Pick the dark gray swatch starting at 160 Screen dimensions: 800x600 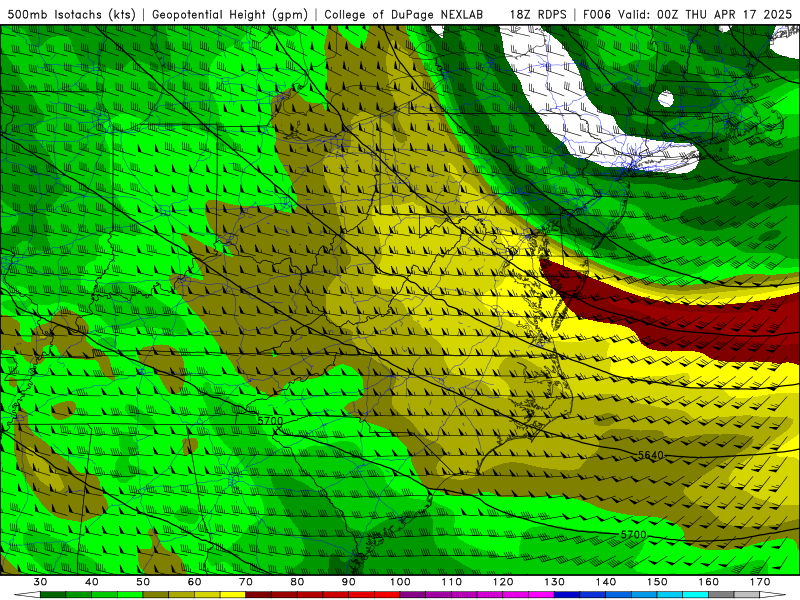[721, 595]
